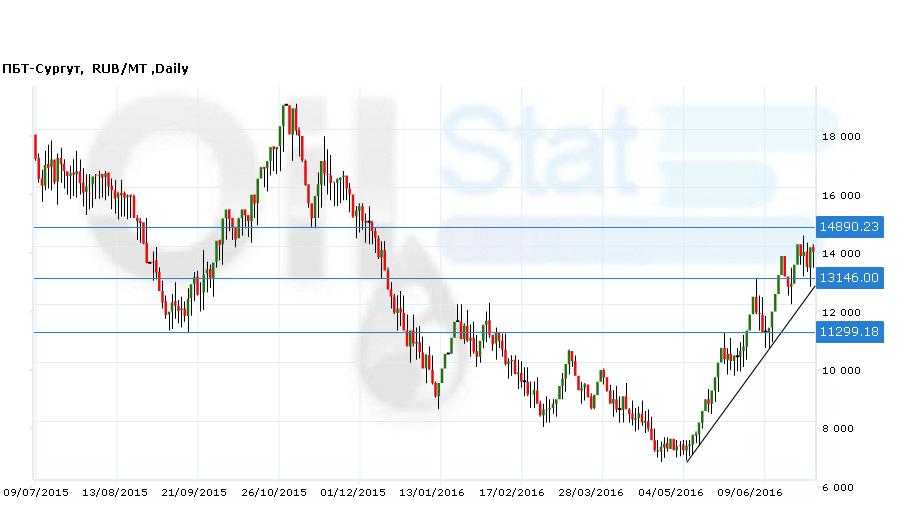
Task: Click the 04/05/2016 date marker
Action: pos(673,492)
